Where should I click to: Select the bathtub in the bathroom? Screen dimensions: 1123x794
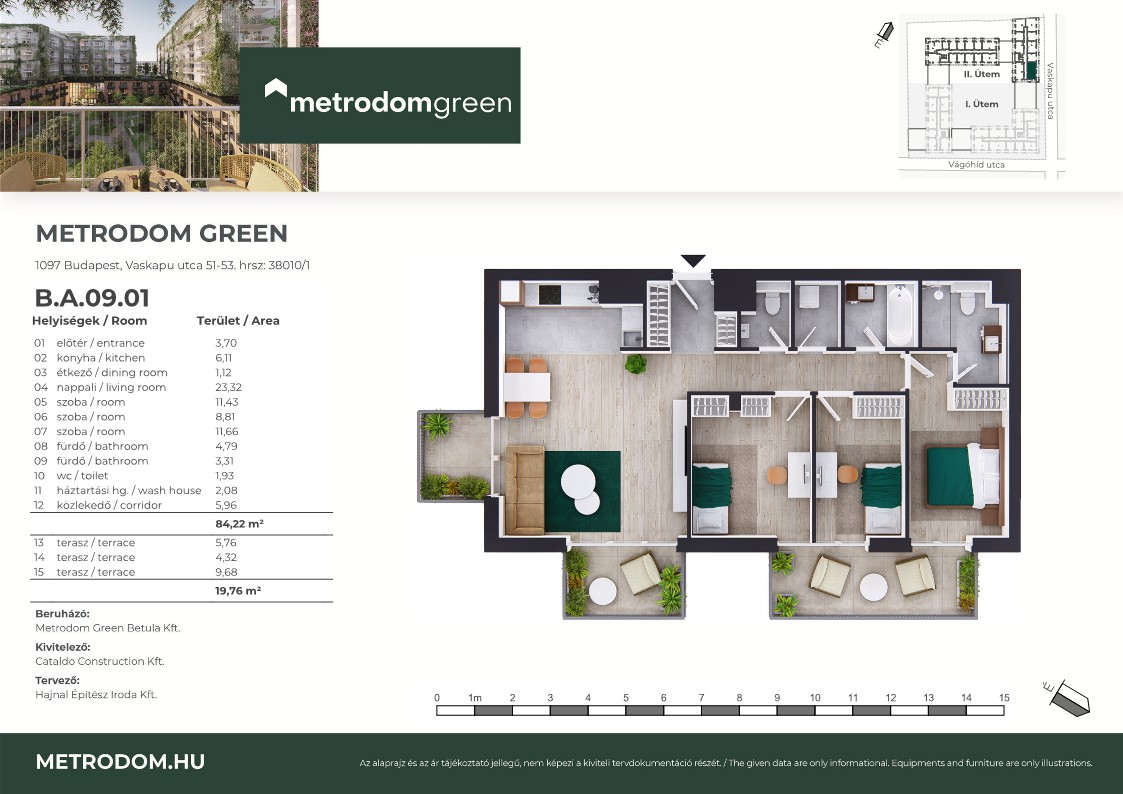[900, 313]
